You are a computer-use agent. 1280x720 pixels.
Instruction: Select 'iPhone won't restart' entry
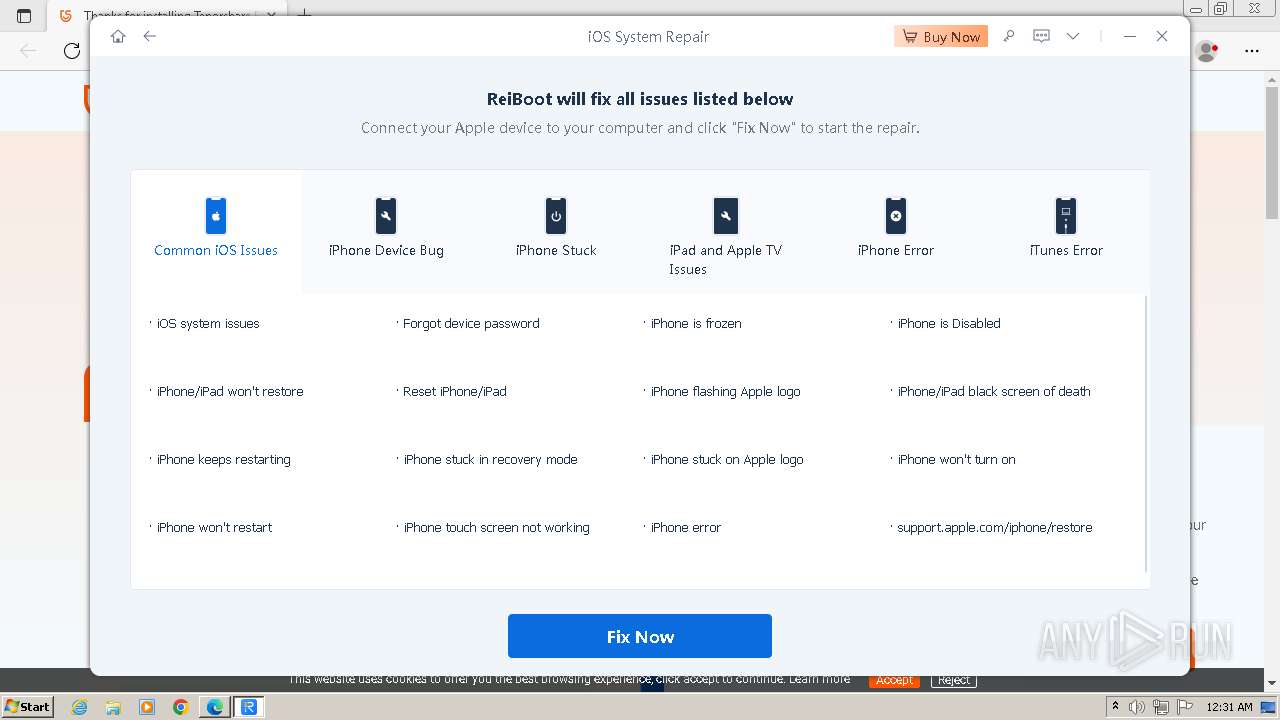coord(215,527)
